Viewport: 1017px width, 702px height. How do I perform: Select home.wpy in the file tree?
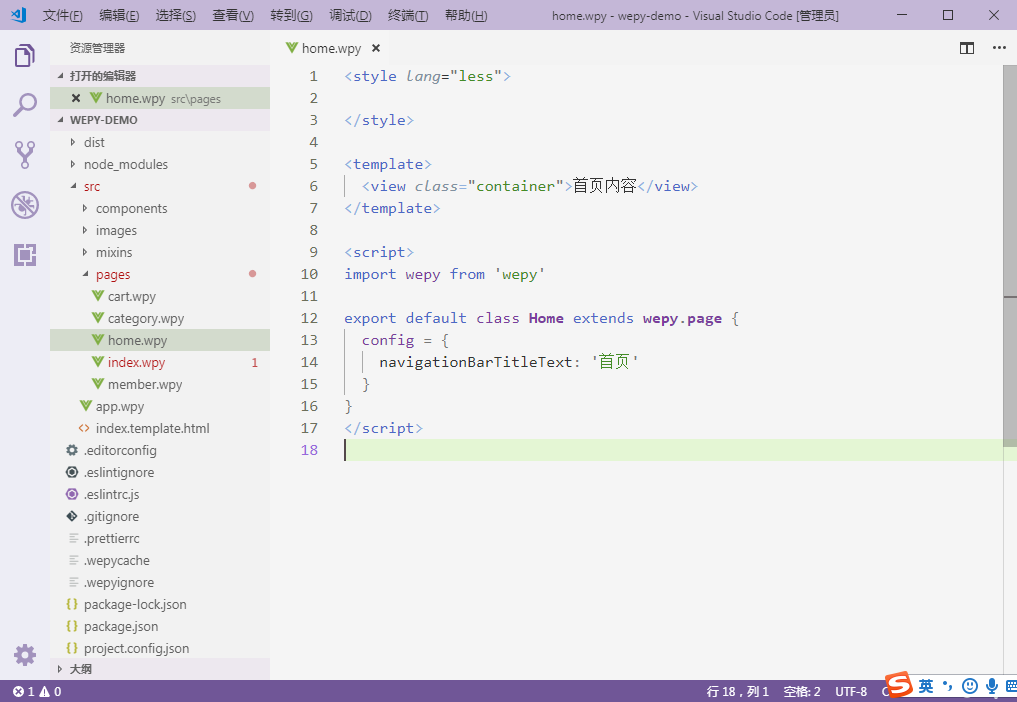[160, 341]
